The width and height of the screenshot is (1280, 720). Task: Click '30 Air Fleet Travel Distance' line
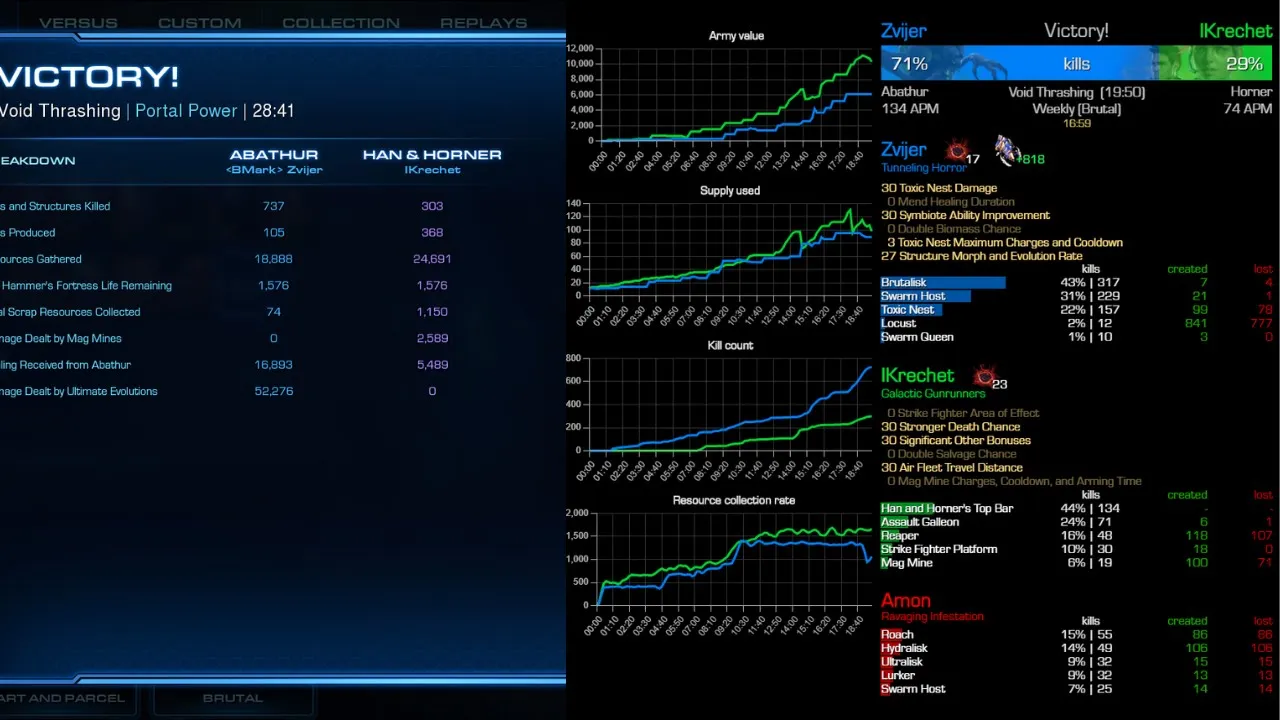tap(952, 468)
